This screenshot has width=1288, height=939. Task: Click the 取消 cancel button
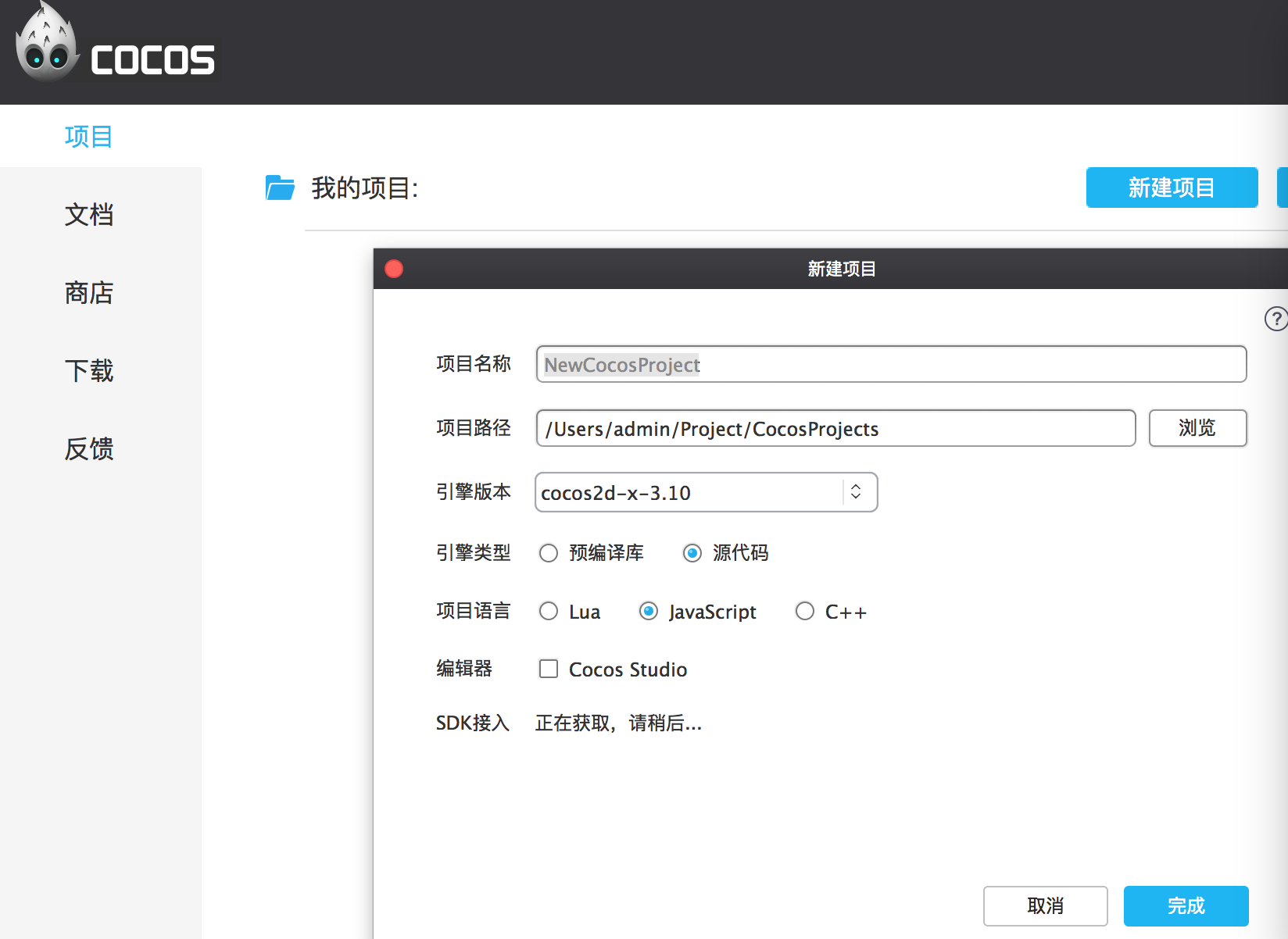[x=1045, y=906]
